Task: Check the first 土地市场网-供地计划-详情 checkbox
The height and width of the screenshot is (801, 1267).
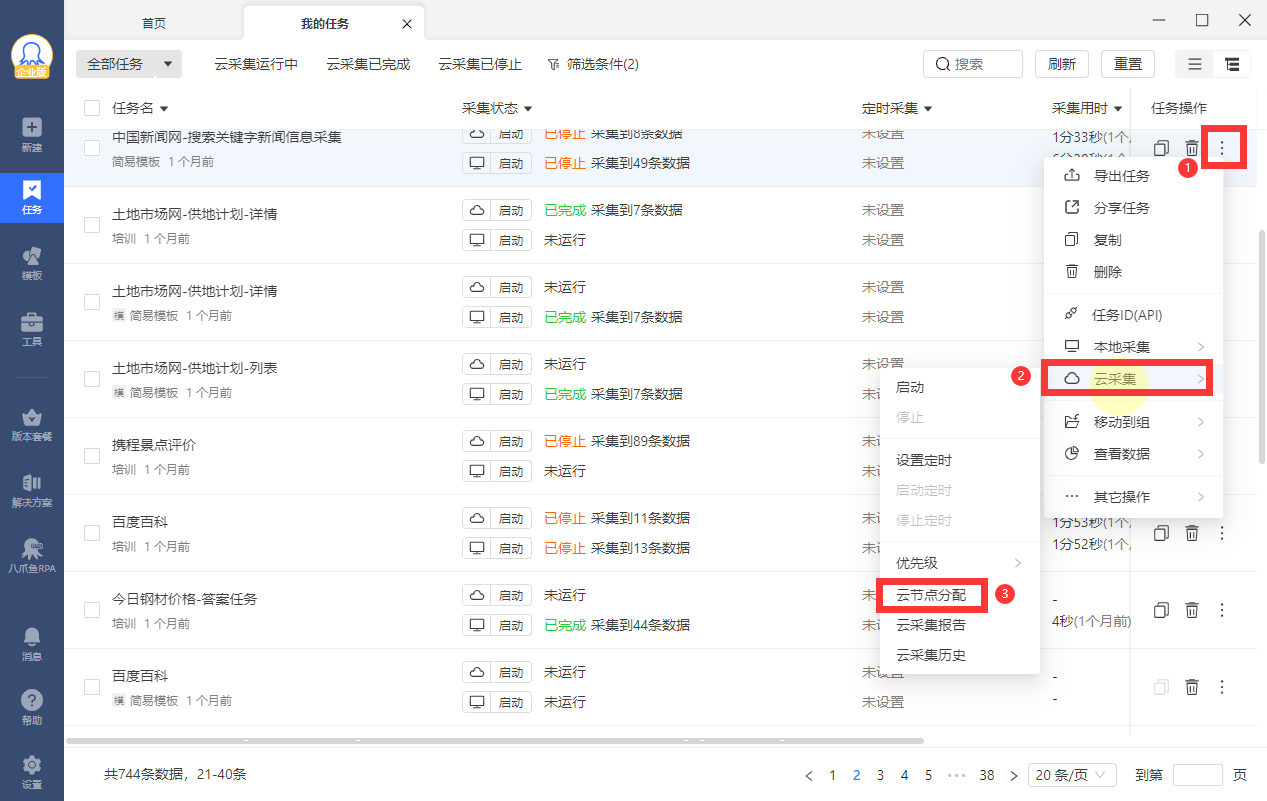Action: (x=92, y=225)
